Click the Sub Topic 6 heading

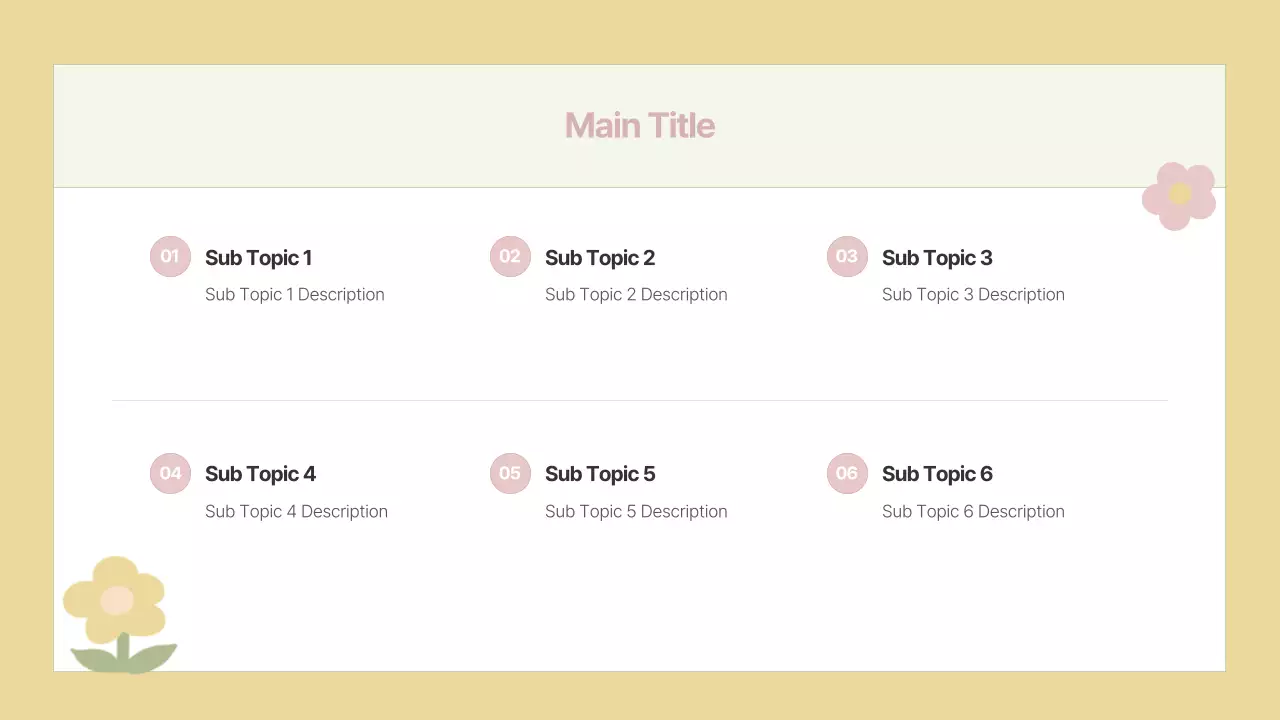[937, 474]
